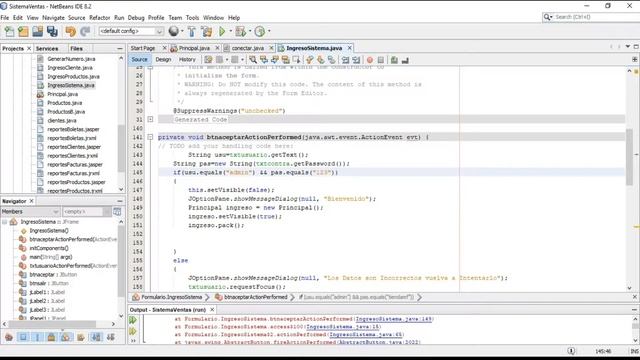
Task: Click the Undo arrow icon
Action: coord(71,31)
